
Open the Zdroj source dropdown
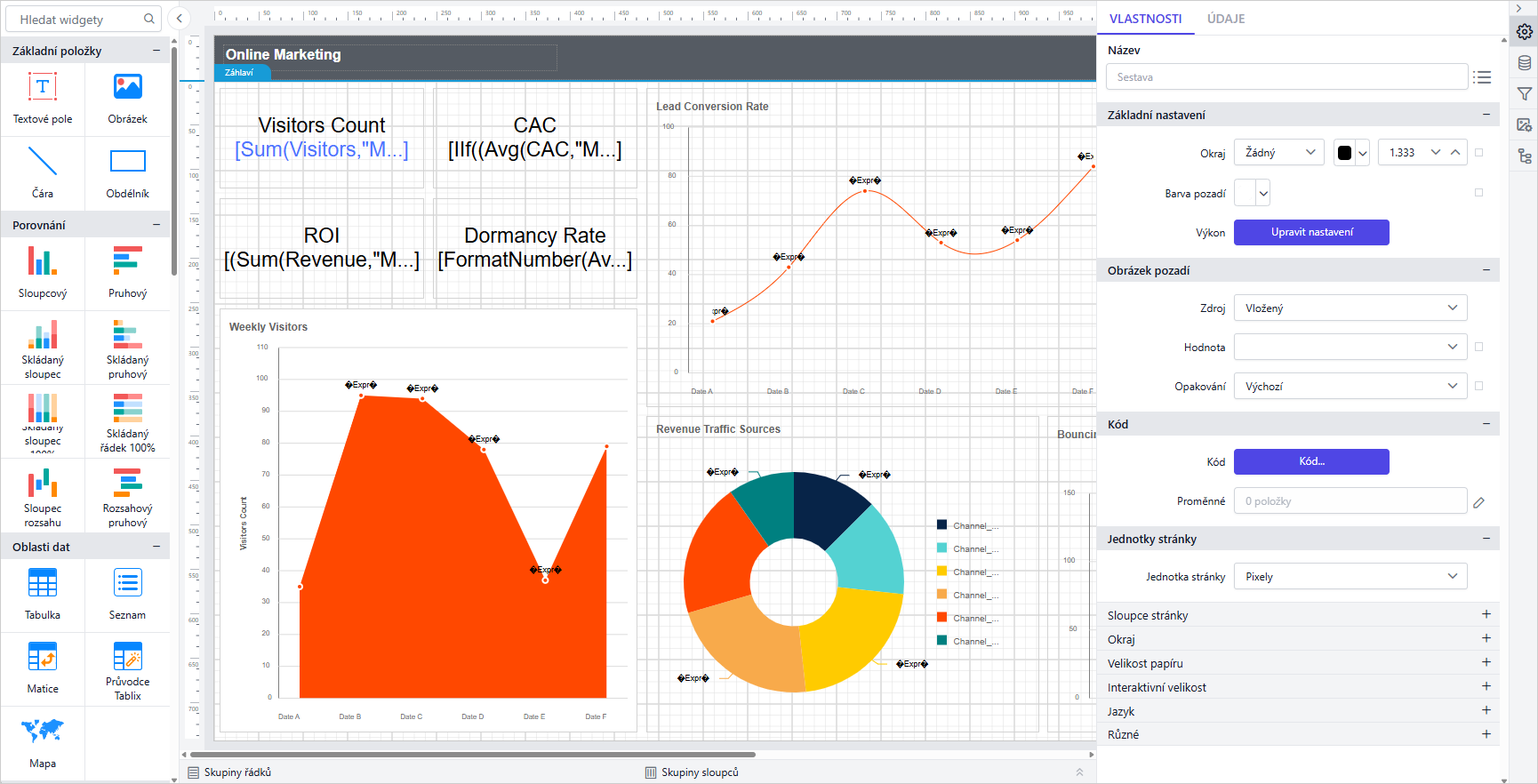(x=1350, y=308)
